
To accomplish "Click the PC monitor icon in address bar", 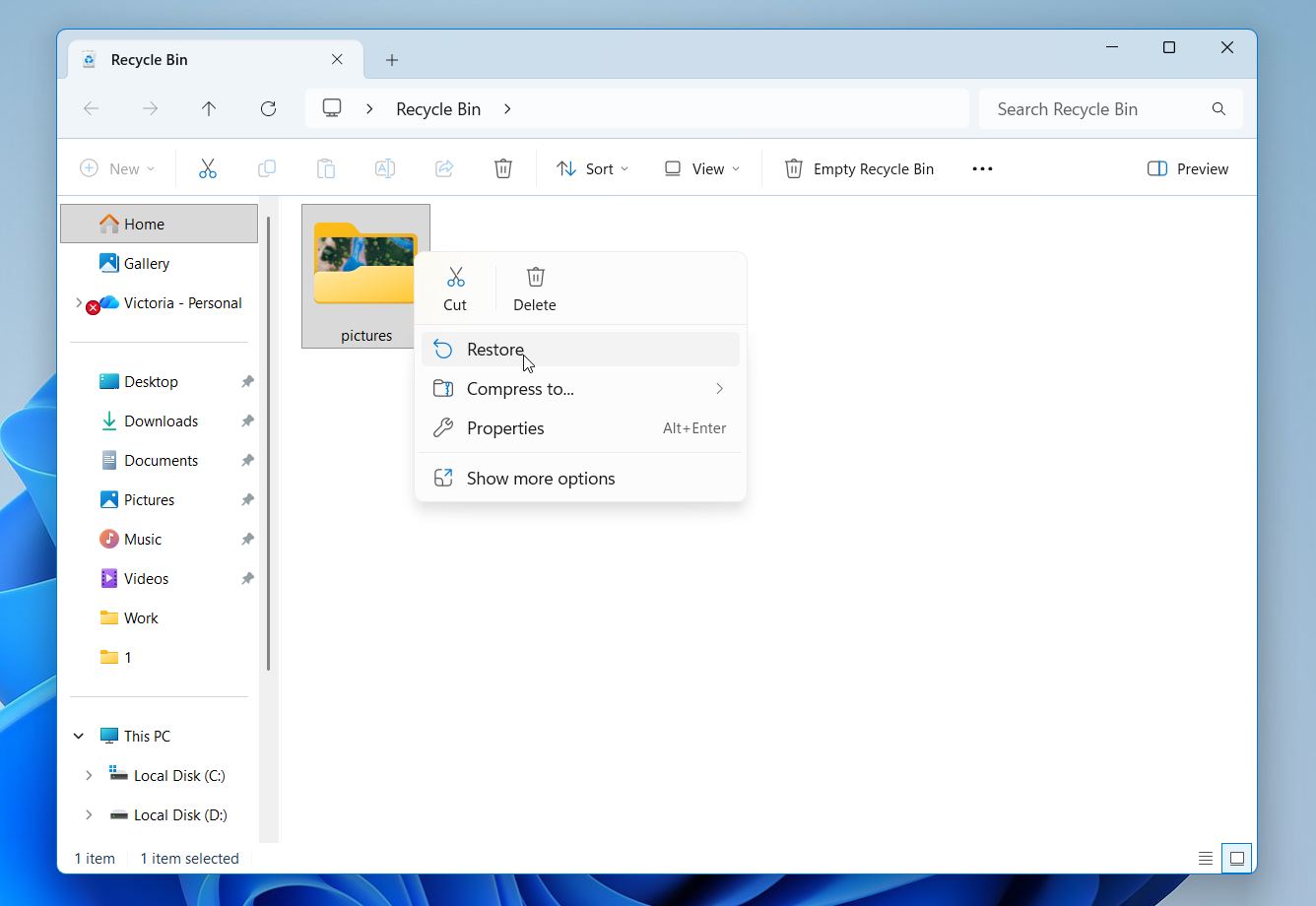I will pyautogui.click(x=332, y=108).
